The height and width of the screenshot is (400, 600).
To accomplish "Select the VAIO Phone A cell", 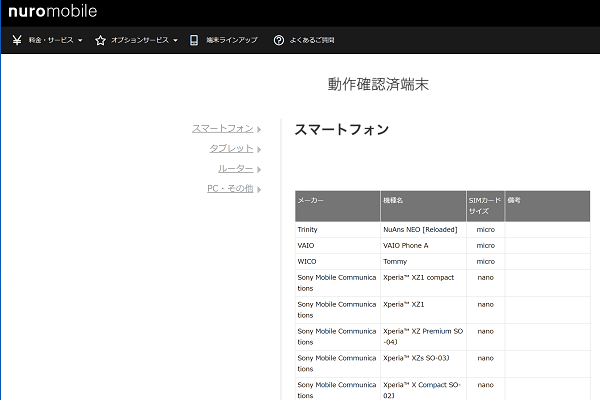I will point(423,246).
